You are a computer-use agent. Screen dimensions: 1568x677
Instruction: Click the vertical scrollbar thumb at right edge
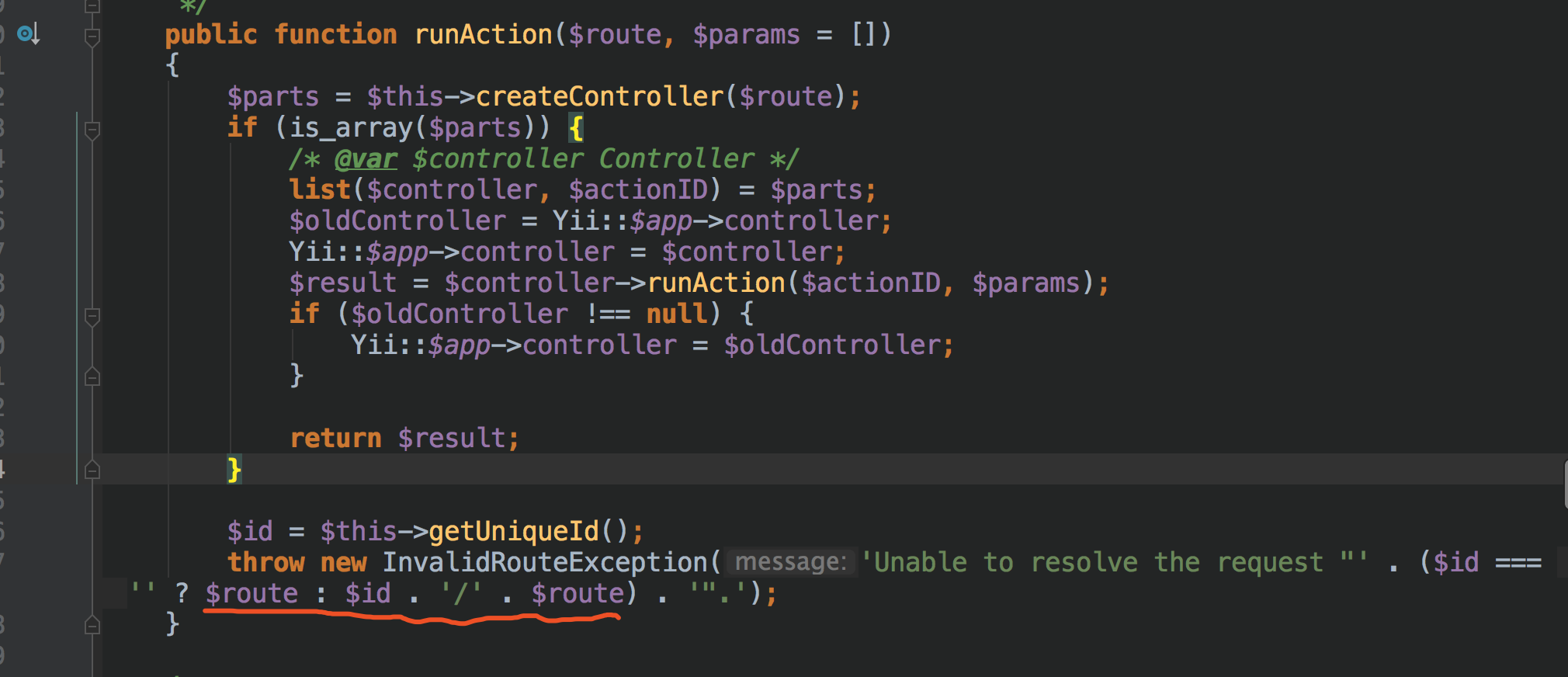tap(1565, 483)
